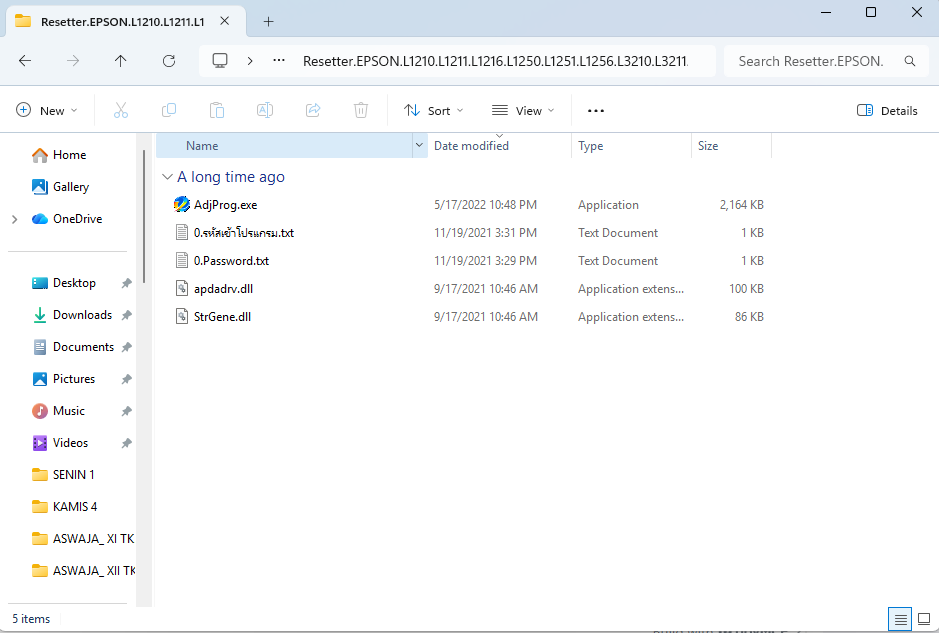Click the Cut scissors icon
This screenshot has width=939, height=633.
pyautogui.click(x=121, y=111)
